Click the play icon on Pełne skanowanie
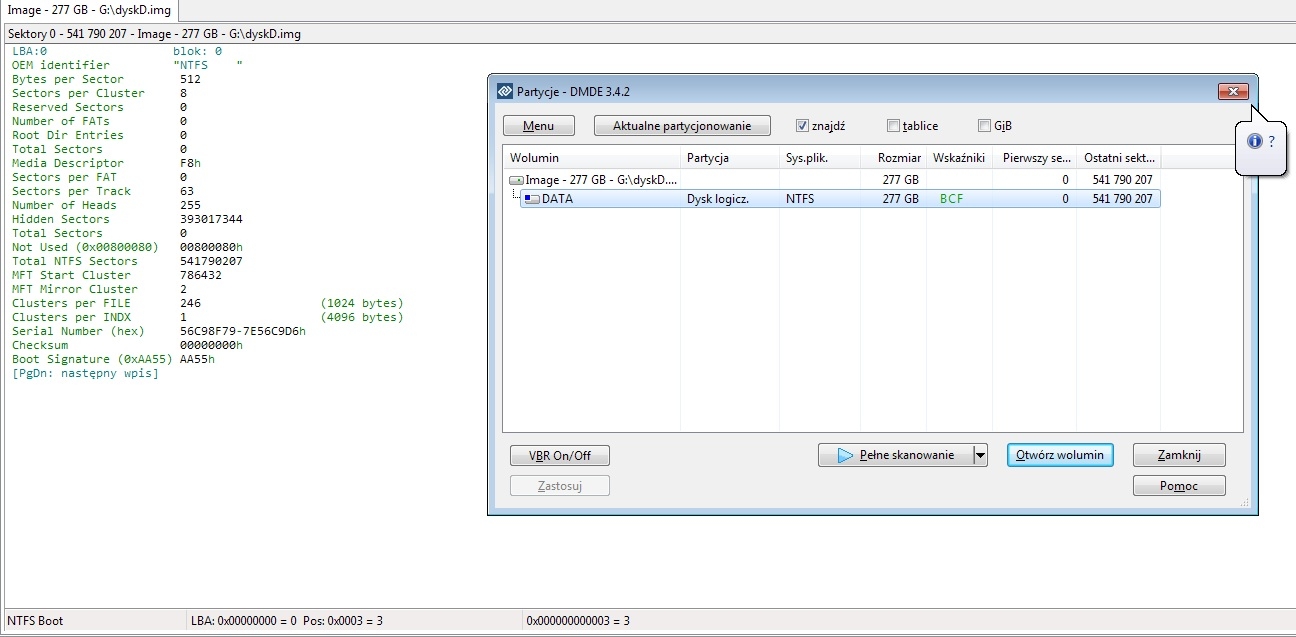The height and width of the screenshot is (637, 1296). (846, 455)
